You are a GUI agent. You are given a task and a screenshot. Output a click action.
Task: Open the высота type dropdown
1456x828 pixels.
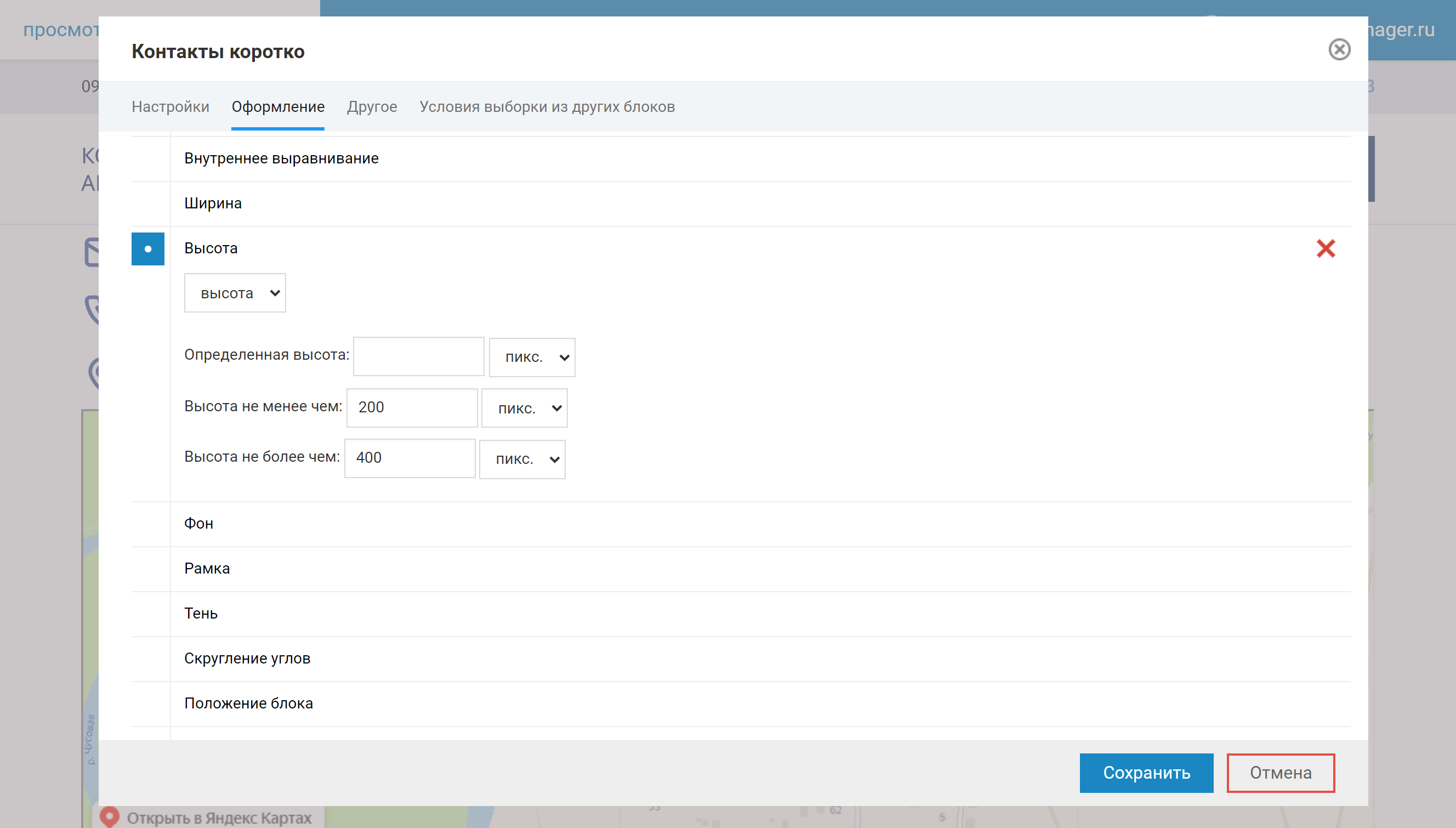click(x=235, y=293)
